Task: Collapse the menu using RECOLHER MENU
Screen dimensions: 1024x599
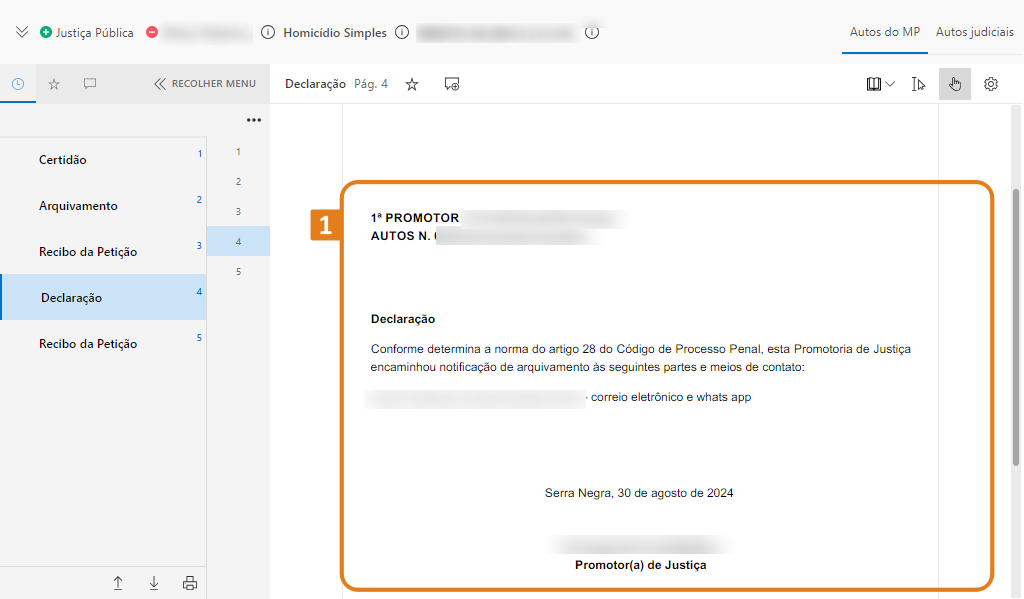Action: coord(204,84)
